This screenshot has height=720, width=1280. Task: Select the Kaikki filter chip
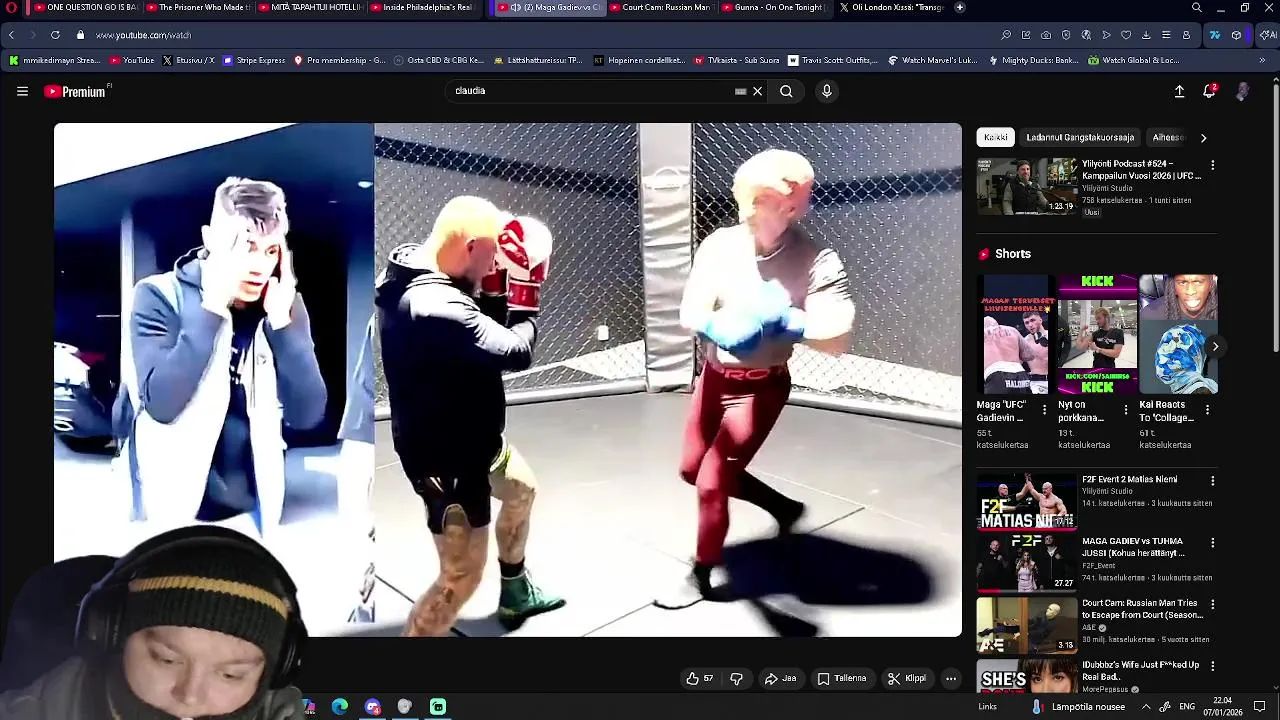pyautogui.click(x=996, y=137)
